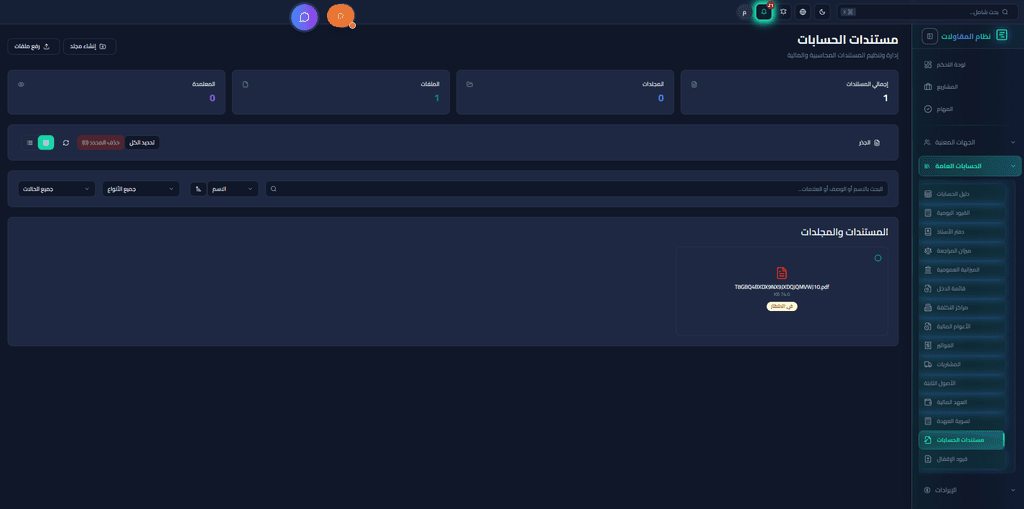Click the document icon on إجمالي المستندات card

pyautogui.click(x=694, y=85)
